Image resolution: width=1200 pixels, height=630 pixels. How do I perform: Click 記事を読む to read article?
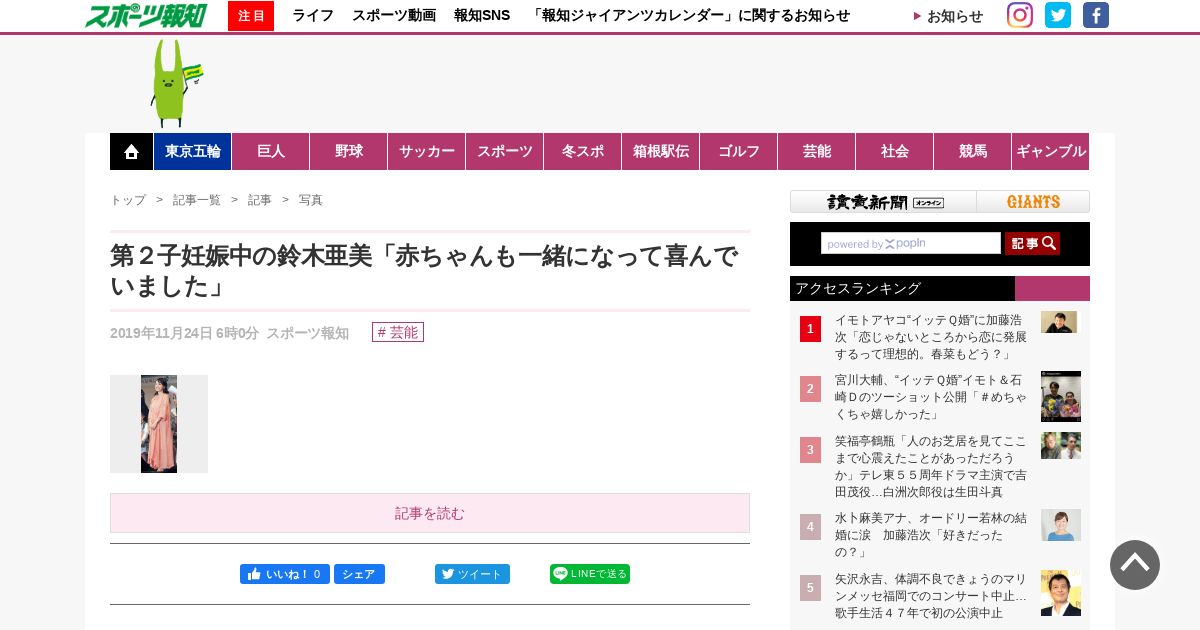pyautogui.click(x=430, y=513)
